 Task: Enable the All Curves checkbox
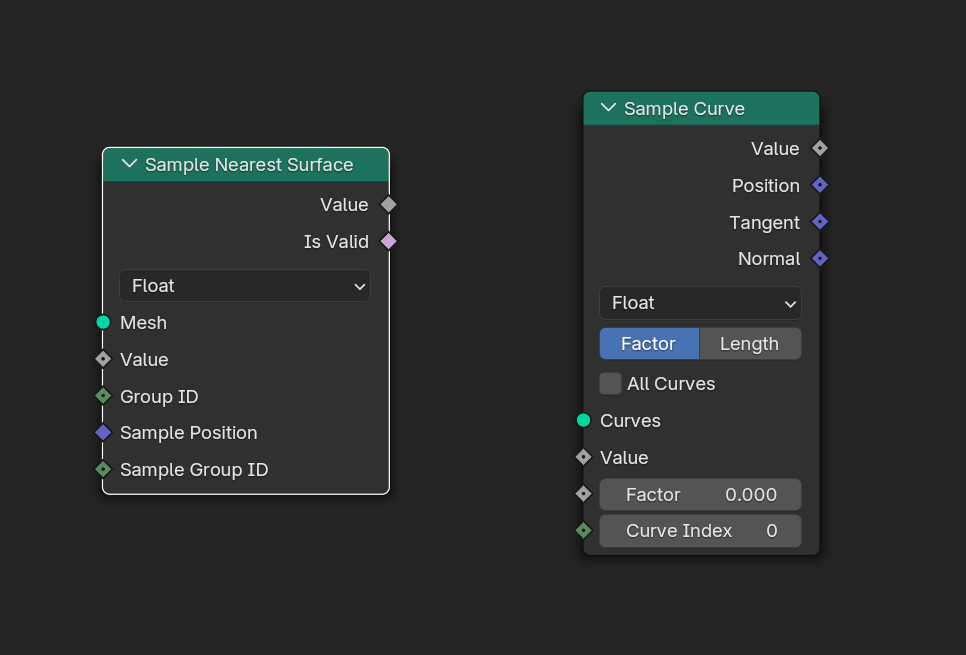point(611,383)
